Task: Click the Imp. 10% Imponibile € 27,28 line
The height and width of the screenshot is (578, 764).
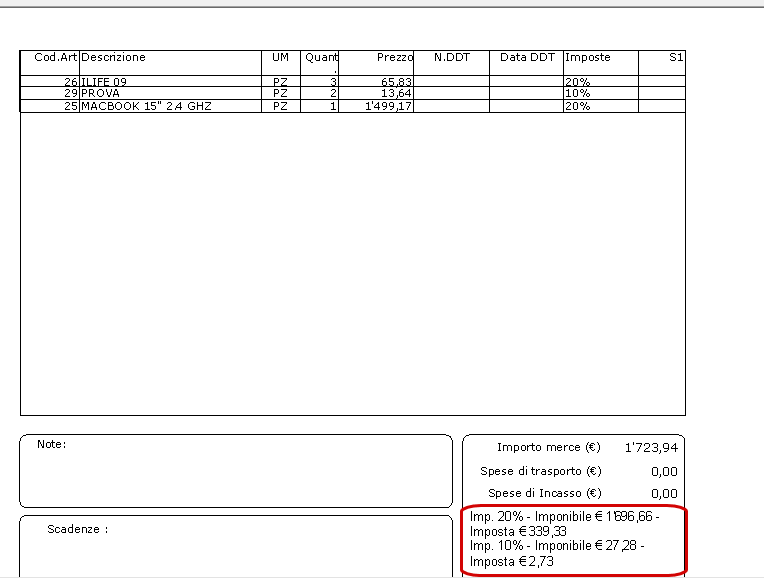Action: click(x=557, y=545)
